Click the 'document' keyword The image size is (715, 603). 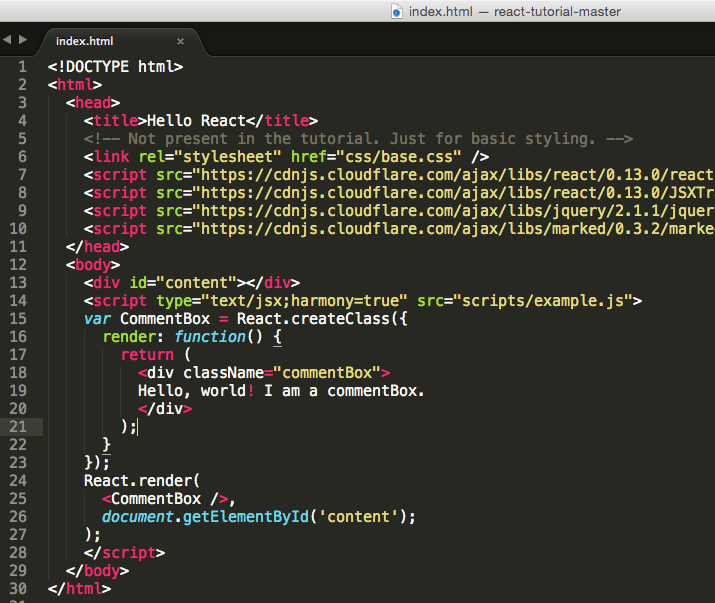[x=138, y=517]
